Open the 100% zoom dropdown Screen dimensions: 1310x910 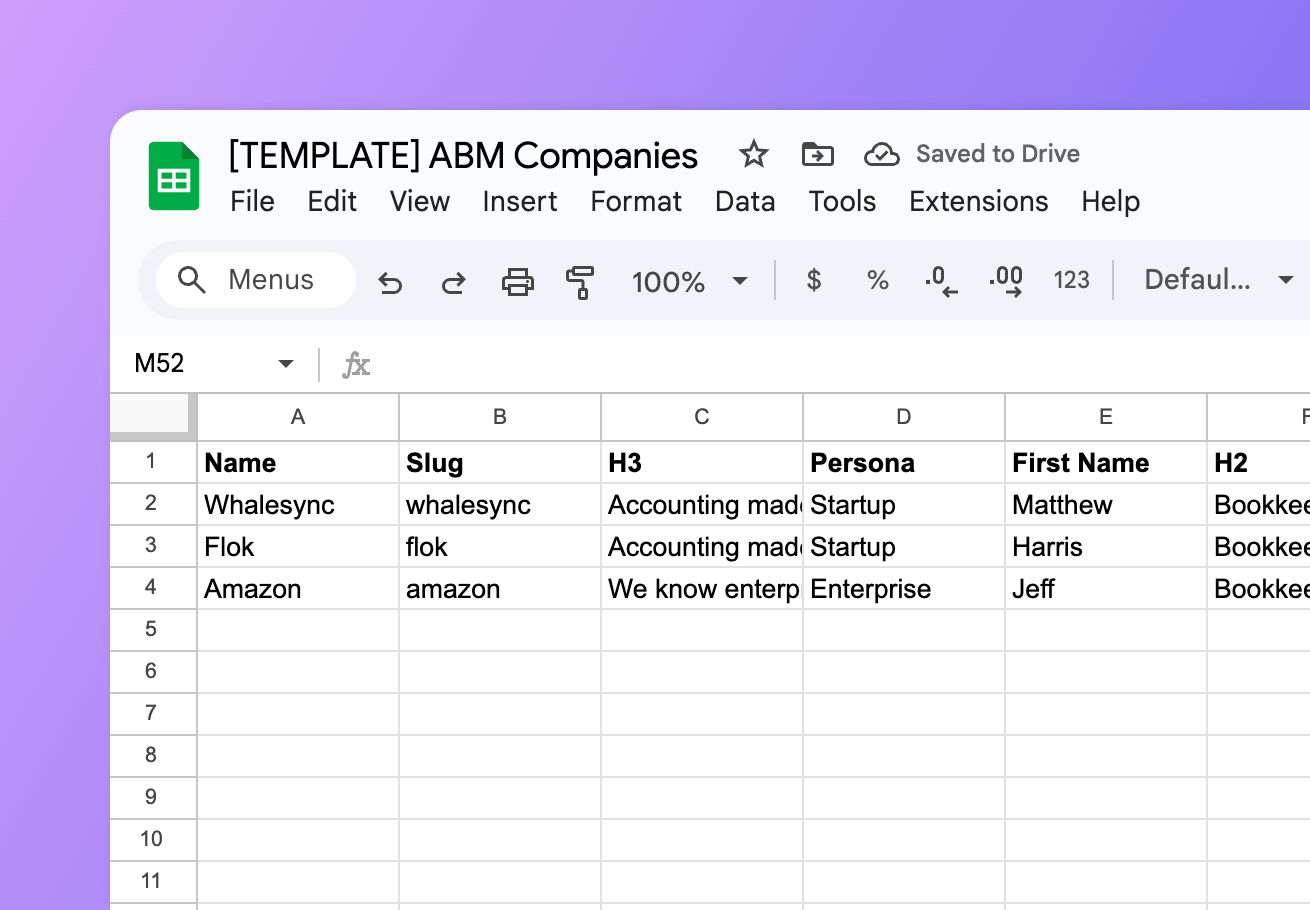[689, 281]
